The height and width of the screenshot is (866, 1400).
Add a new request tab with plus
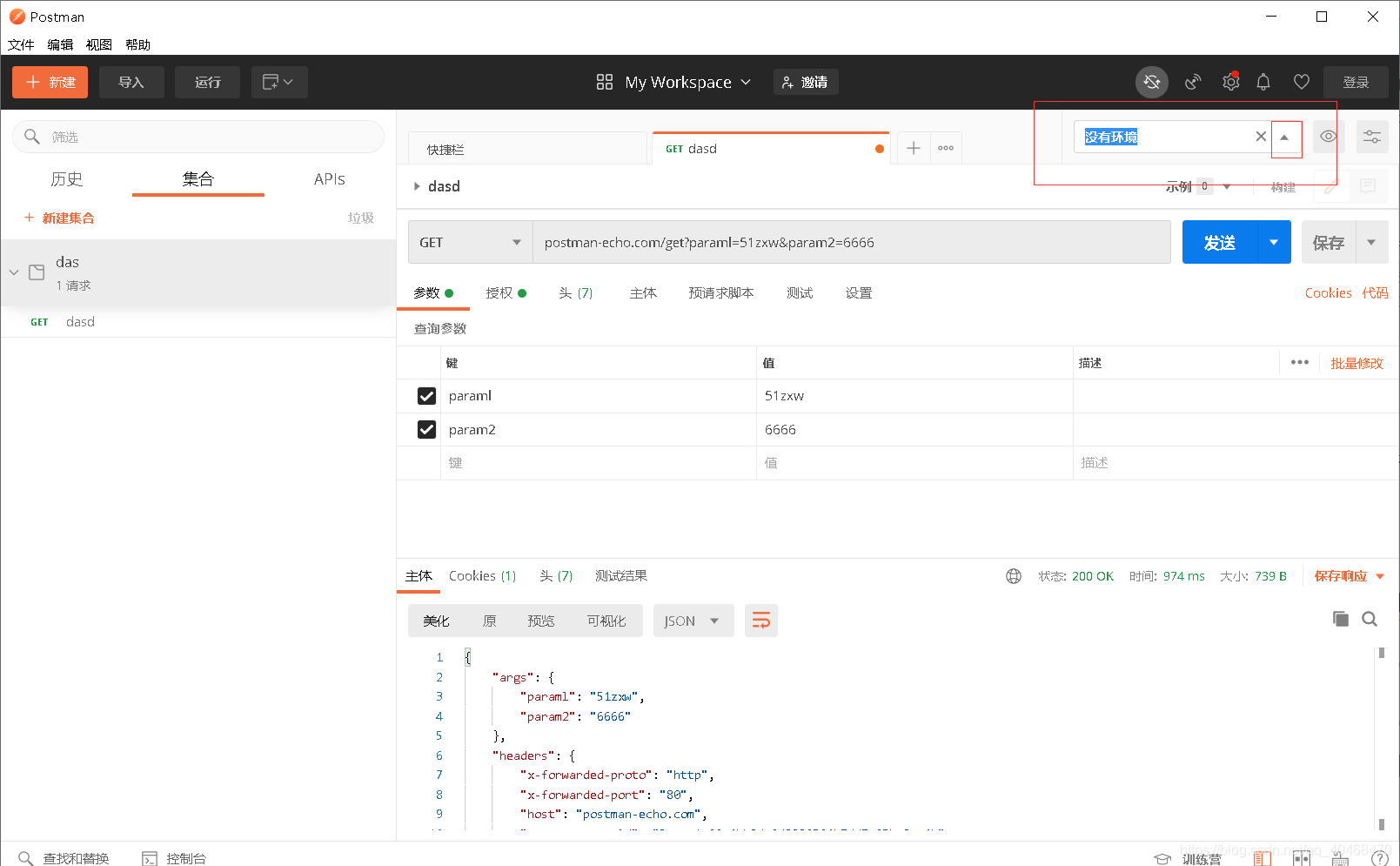coord(914,149)
